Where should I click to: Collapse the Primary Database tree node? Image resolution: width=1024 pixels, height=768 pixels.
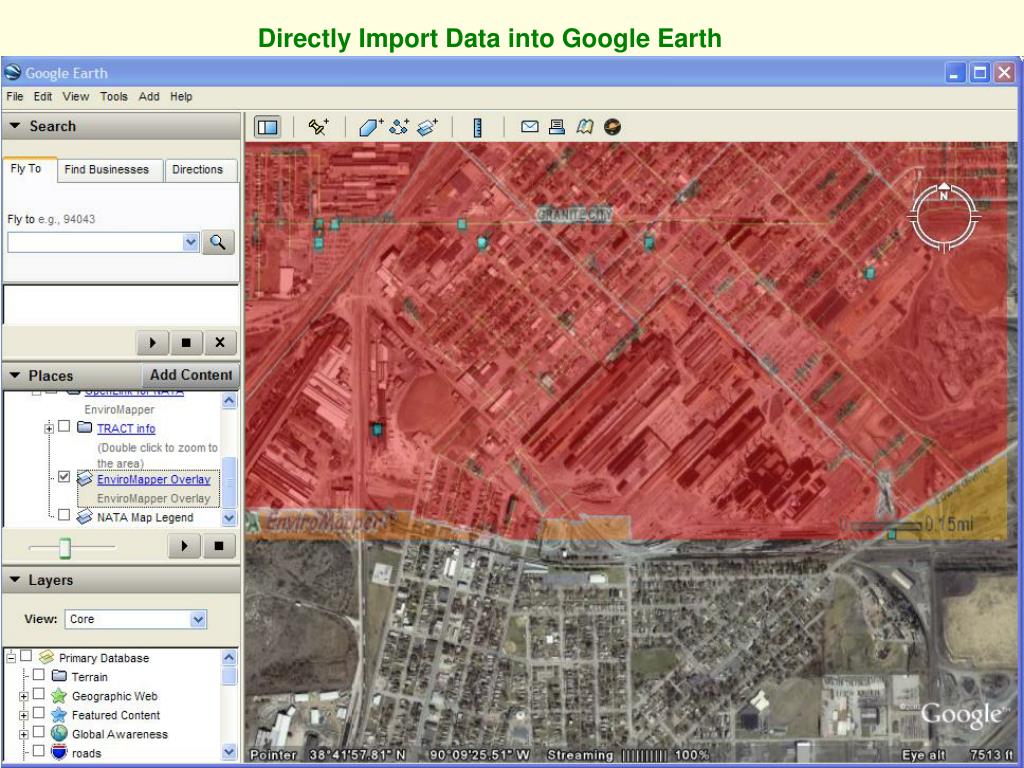coord(11,658)
